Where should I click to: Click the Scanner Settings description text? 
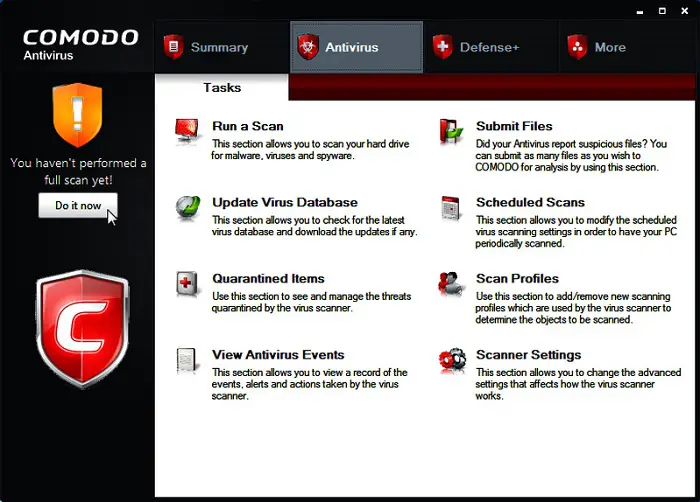coord(578,384)
